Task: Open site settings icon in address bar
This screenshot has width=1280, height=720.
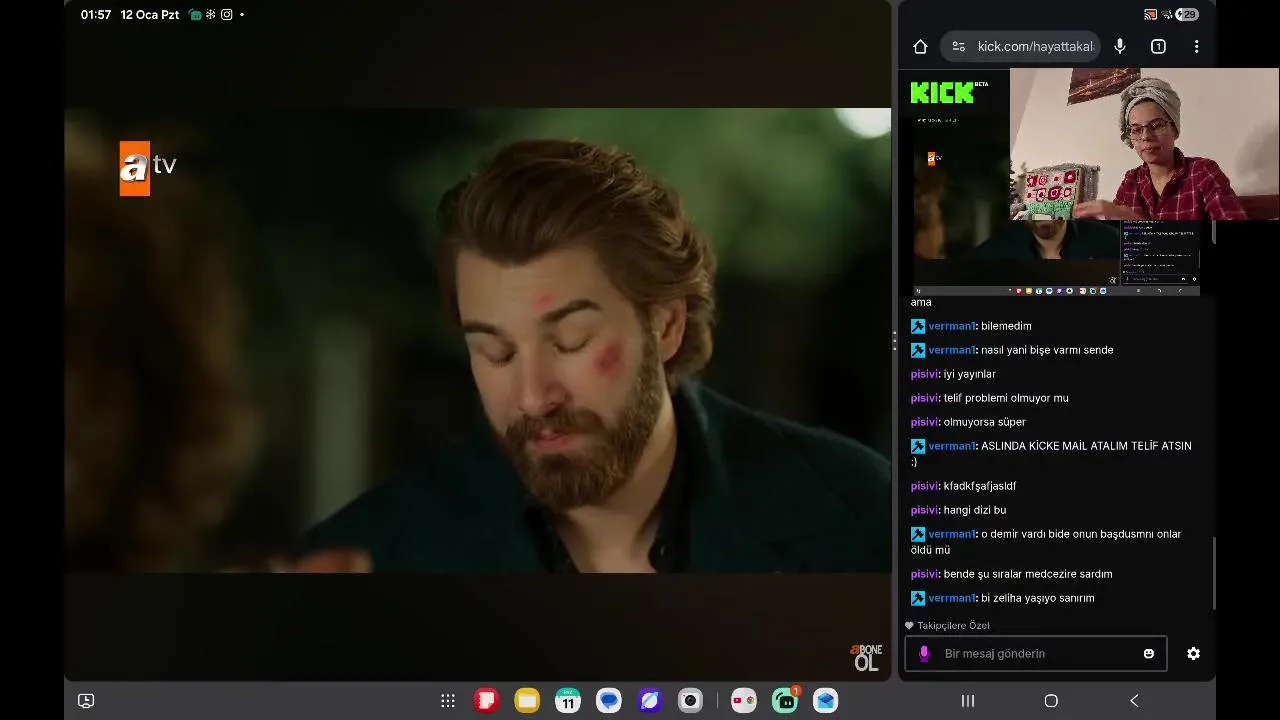Action: tap(958, 46)
